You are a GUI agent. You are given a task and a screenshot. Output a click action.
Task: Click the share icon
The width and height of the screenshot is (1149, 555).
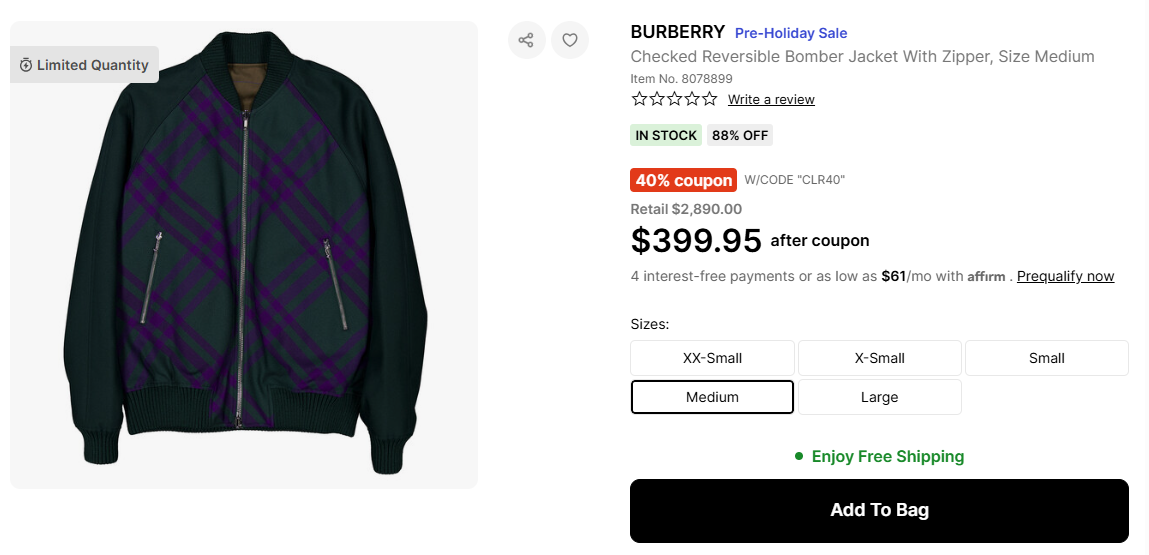(526, 40)
